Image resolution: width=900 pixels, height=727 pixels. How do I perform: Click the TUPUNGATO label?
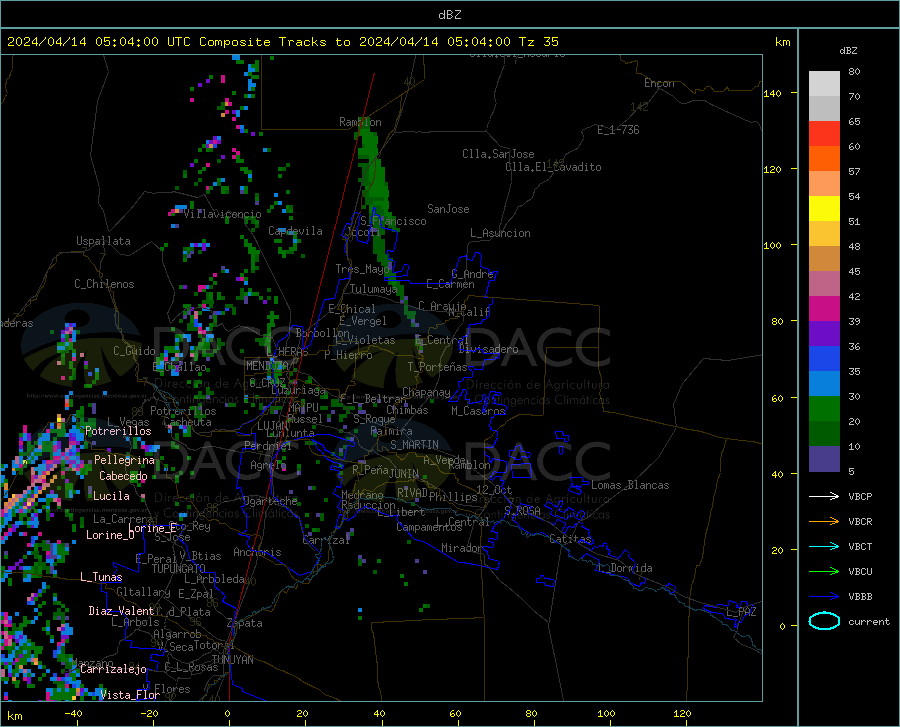179,569
